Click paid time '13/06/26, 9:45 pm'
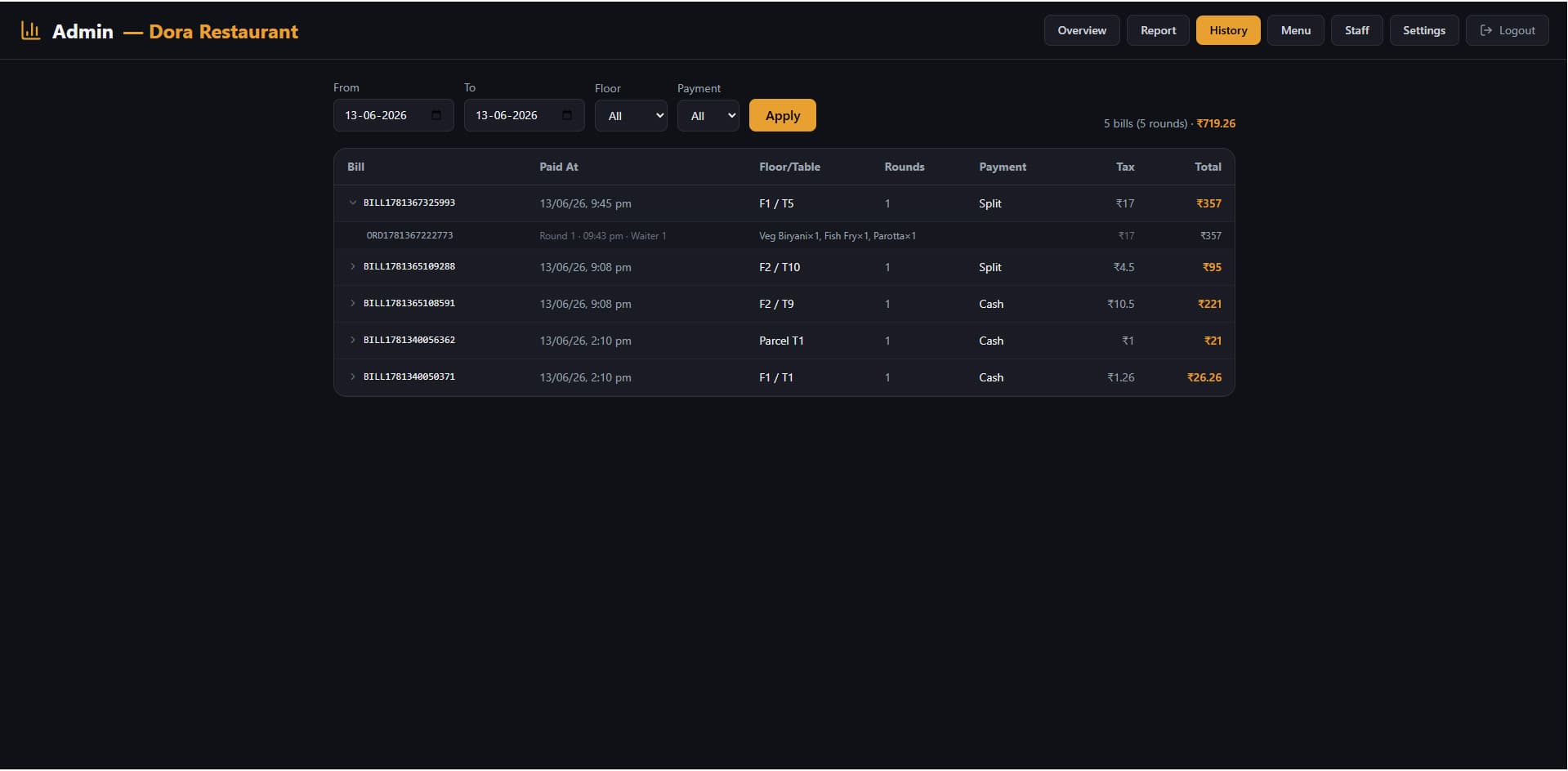This screenshot has width=1568, height=771. pos(585,203)
